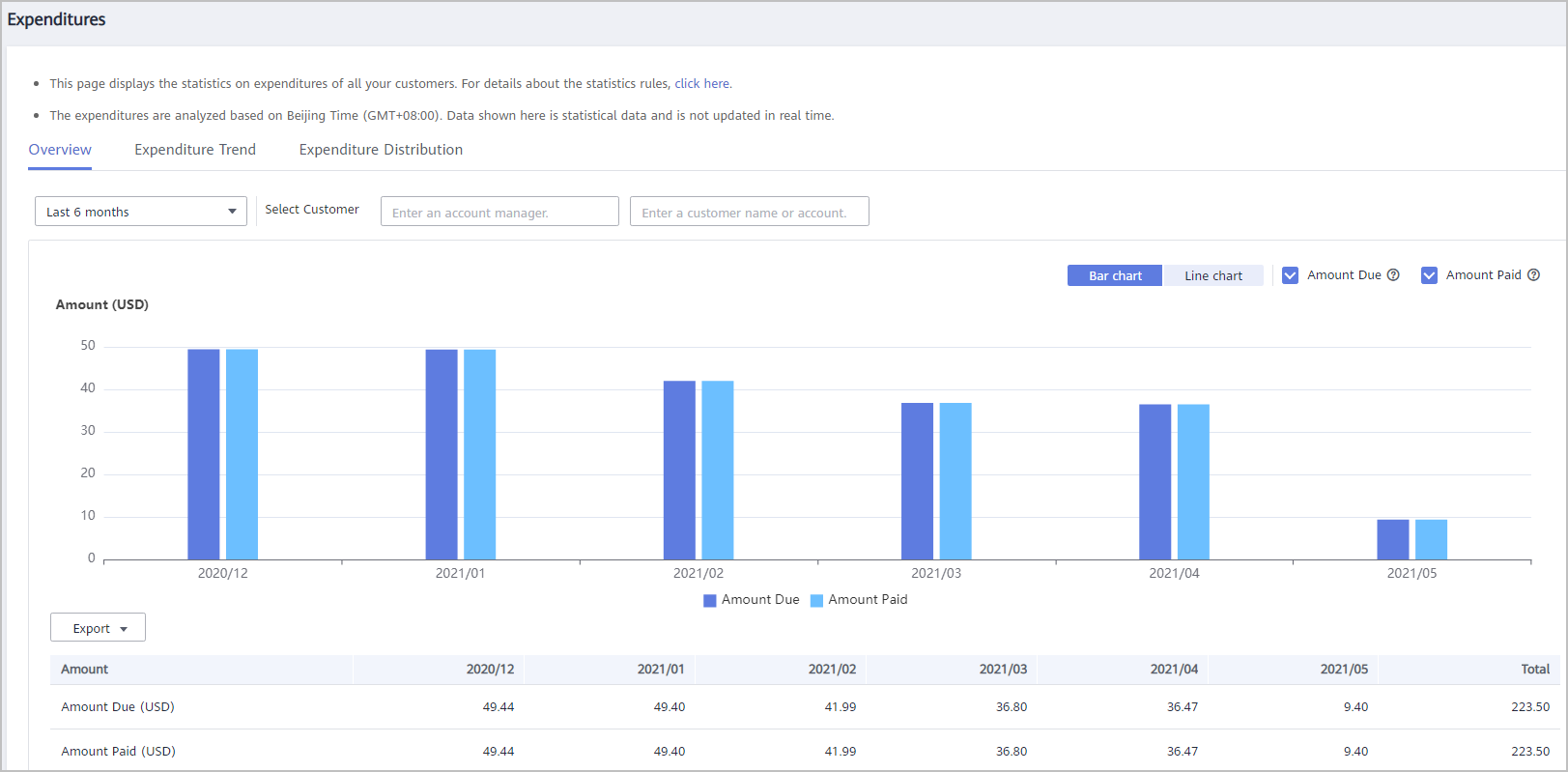Click the account manager input field
The height and width of the screenshot is (772, 1568).
click(499, 212)
